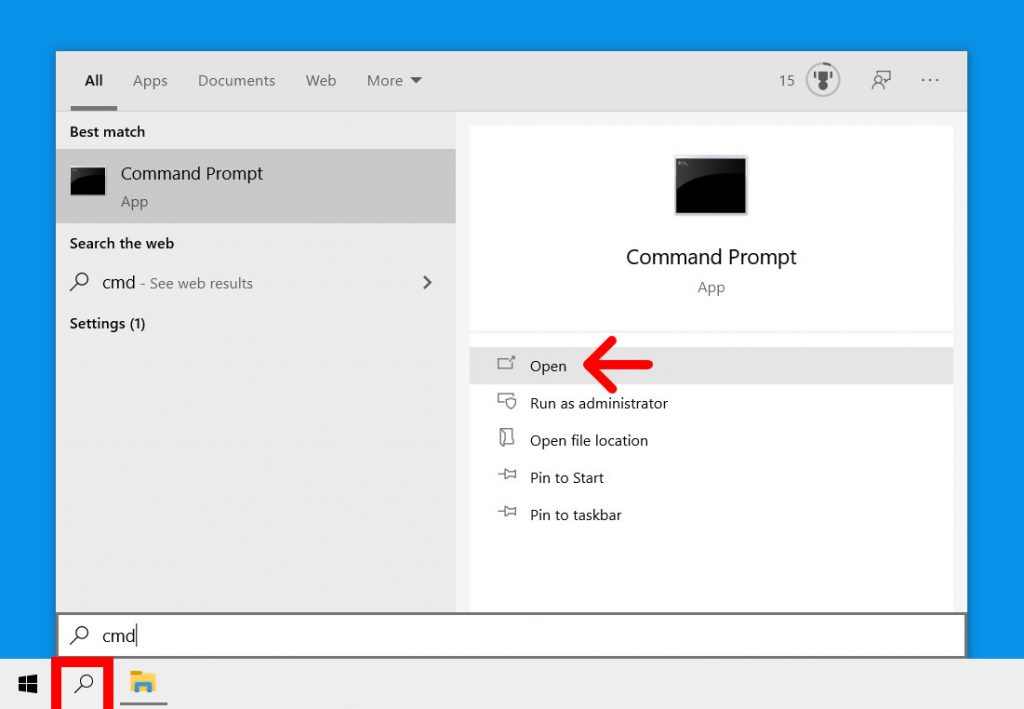This screenshot has height=709, width=1024.
Task: Click into the cmd search input field
Action: click(511, 635)
